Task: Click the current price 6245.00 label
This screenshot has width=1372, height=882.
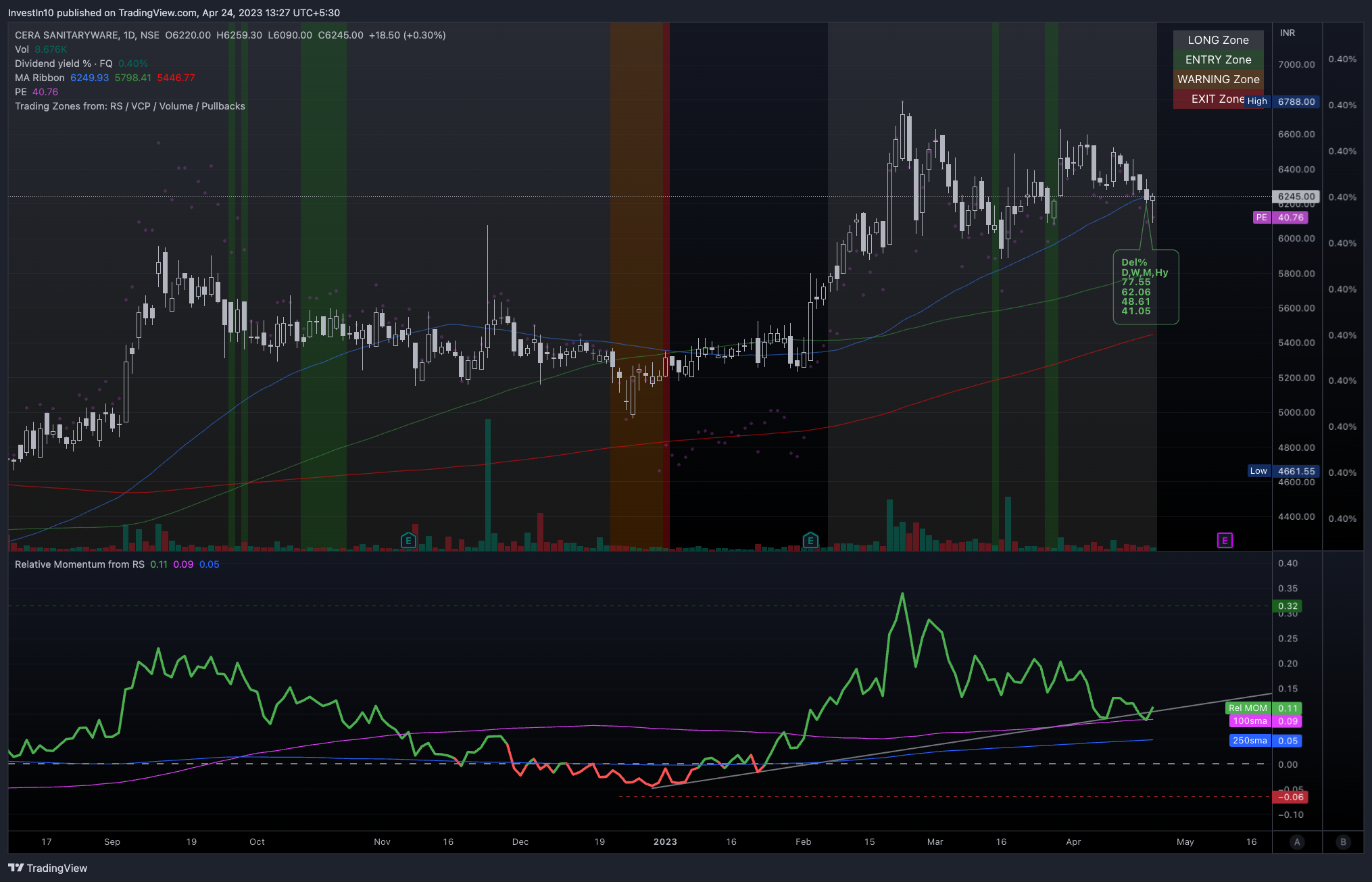Action: [1296, 197]
